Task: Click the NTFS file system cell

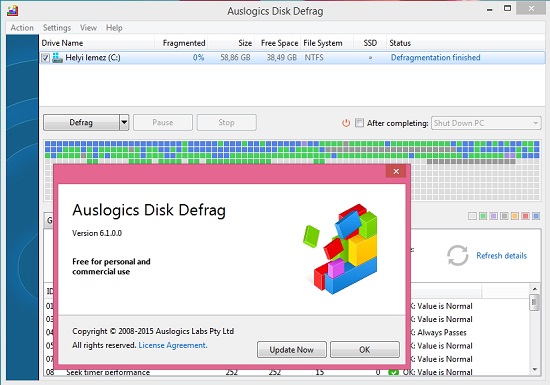Action: click(314, 58)
